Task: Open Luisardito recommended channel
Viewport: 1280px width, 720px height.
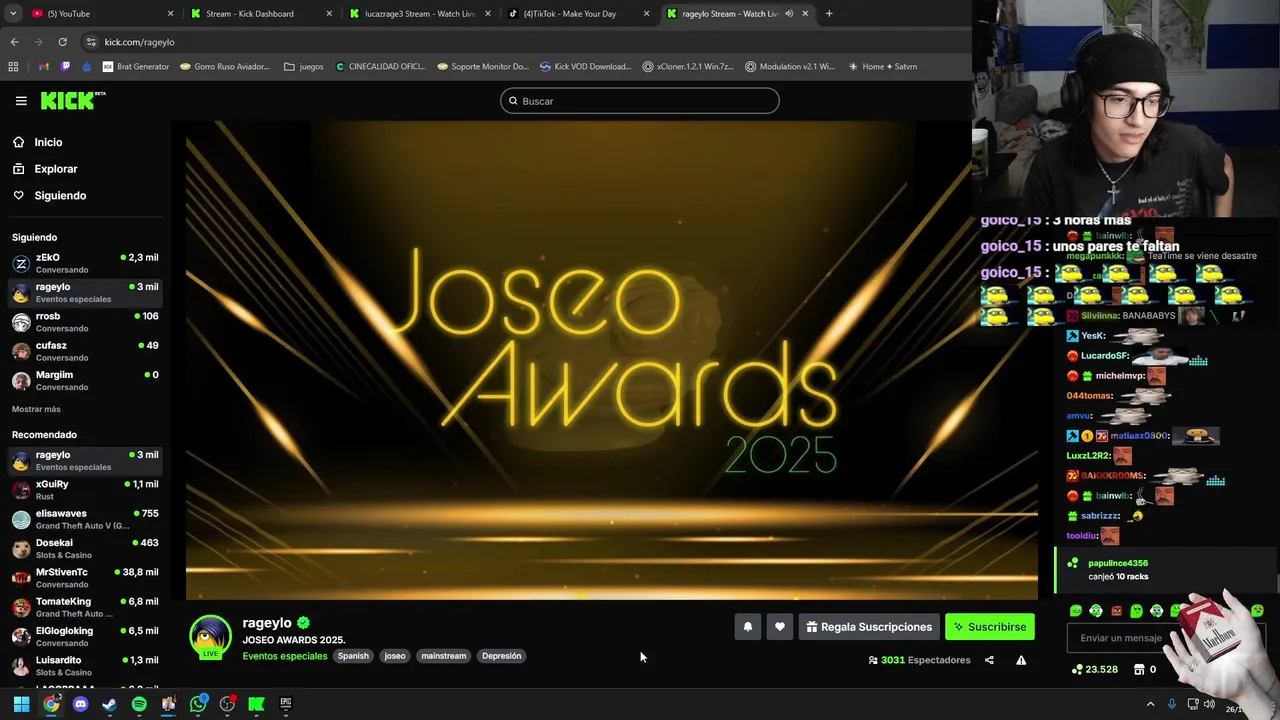Action: (85, 666)
